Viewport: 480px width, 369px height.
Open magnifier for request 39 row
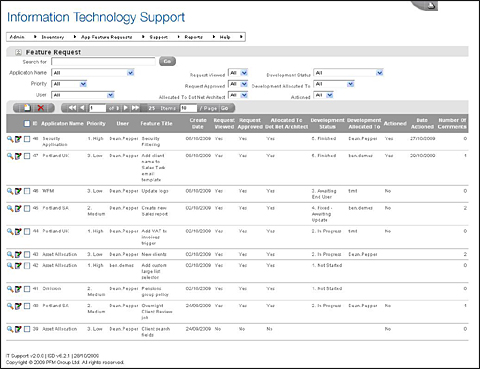pos(10,329)
